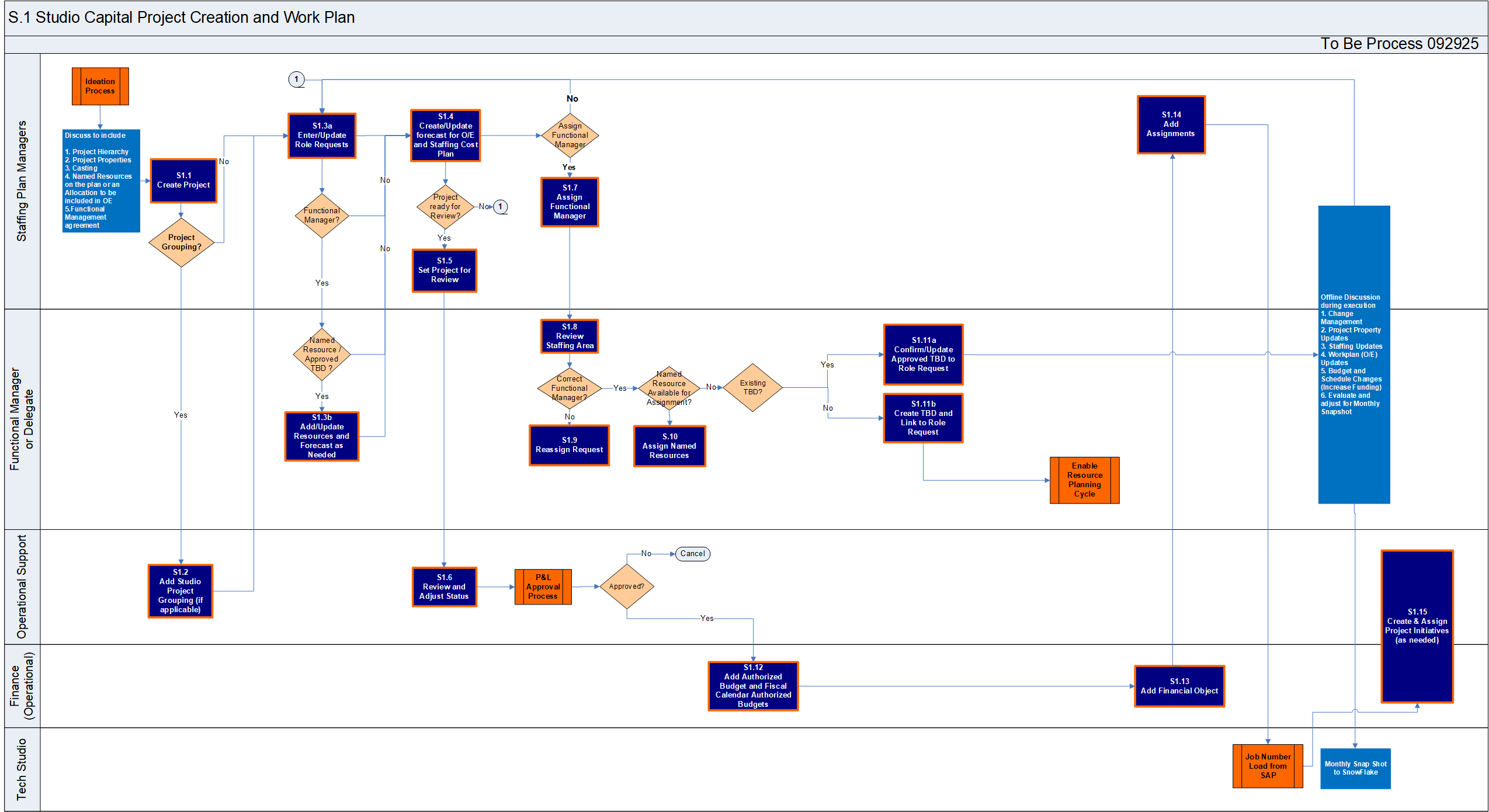Click the Staffing Plan Managers lane label

22,181
